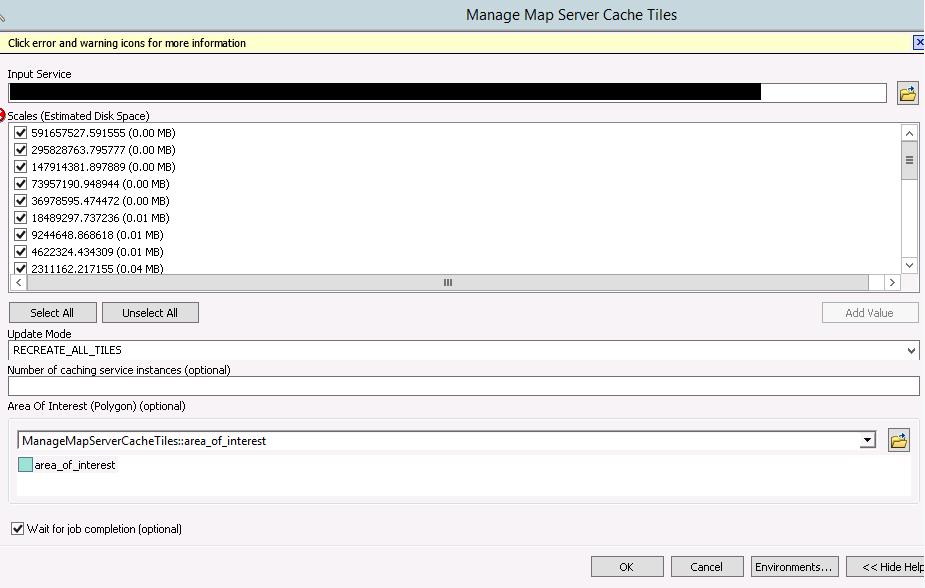Open Area Of Interest browse folder icon
The image size is (925, 588).
point(898,440)
